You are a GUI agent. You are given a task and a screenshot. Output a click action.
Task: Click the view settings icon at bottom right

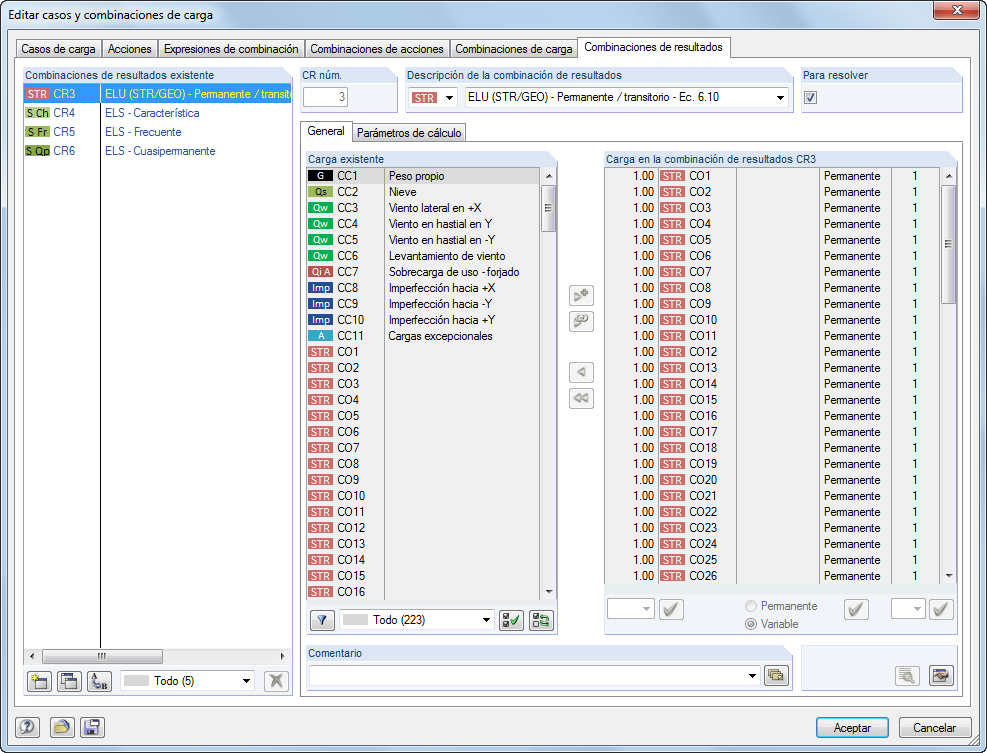[941, 676]
